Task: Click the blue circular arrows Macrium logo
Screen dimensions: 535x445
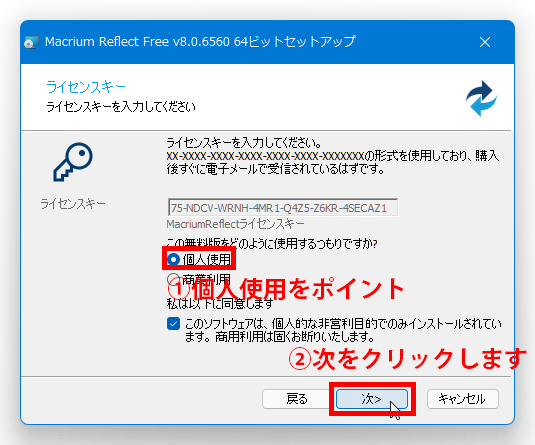Action: 481,98
